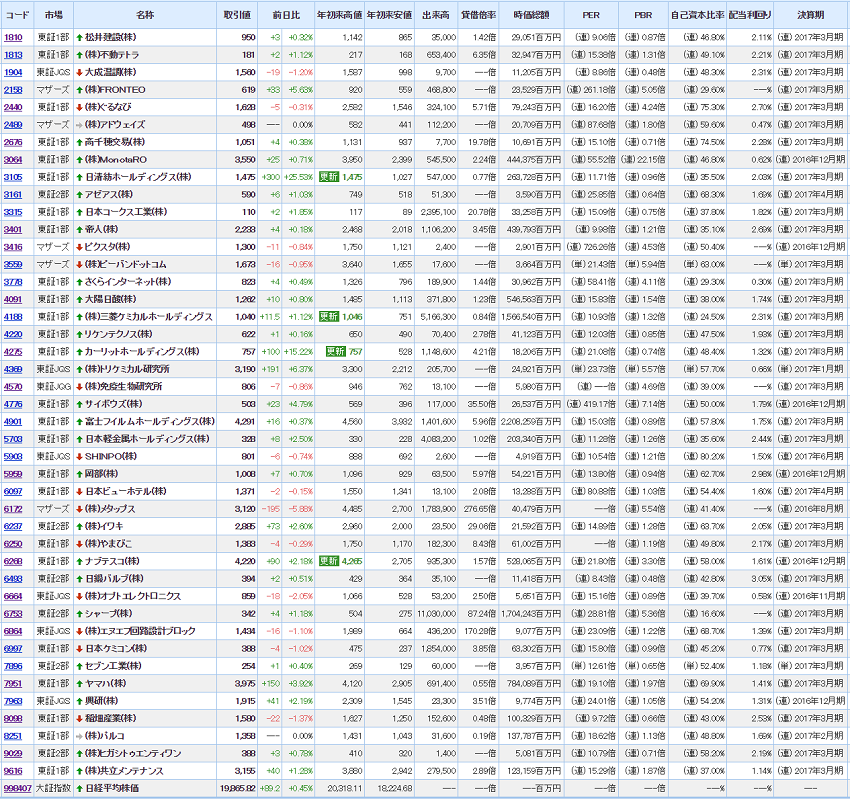850x800 pixels.
Task: Open stock code 4901 link
Action: click(13, 422)
